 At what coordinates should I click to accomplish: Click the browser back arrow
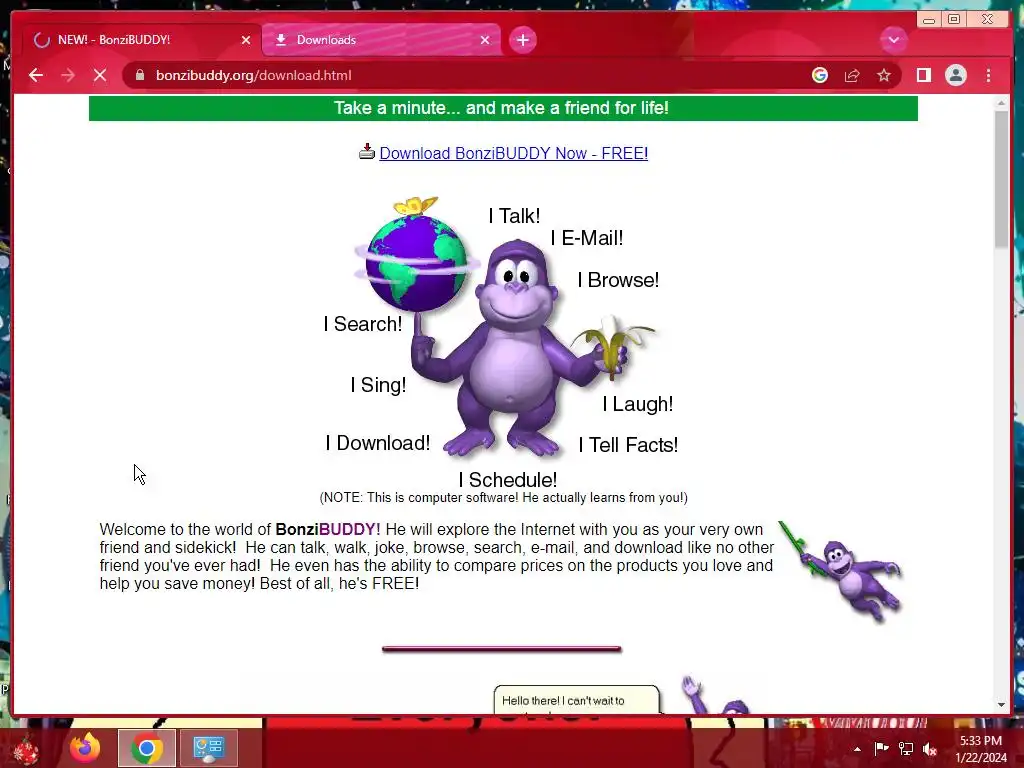(36, 75)
